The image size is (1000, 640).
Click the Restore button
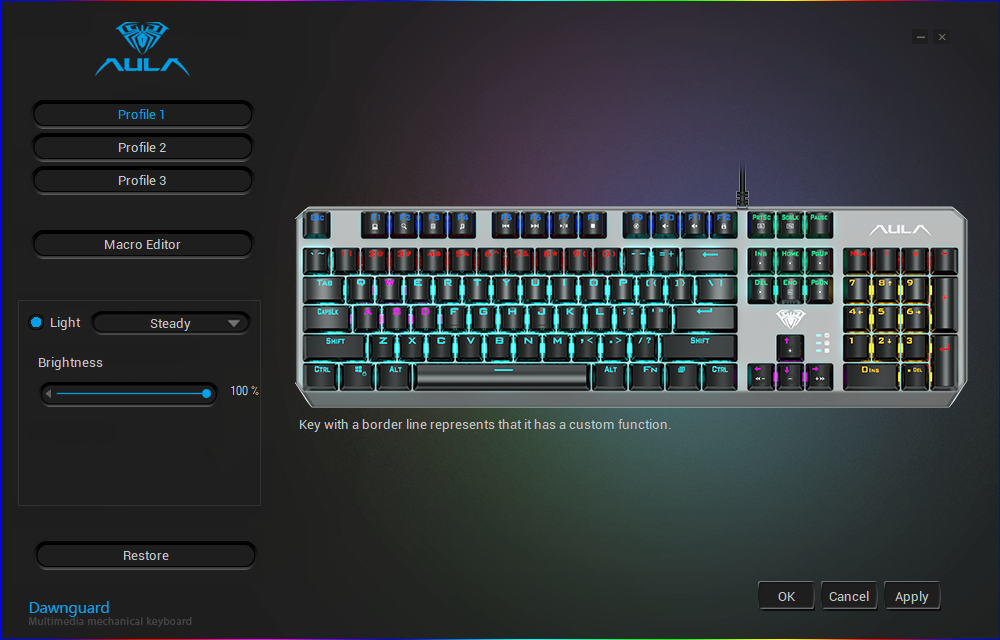[146, 556]
